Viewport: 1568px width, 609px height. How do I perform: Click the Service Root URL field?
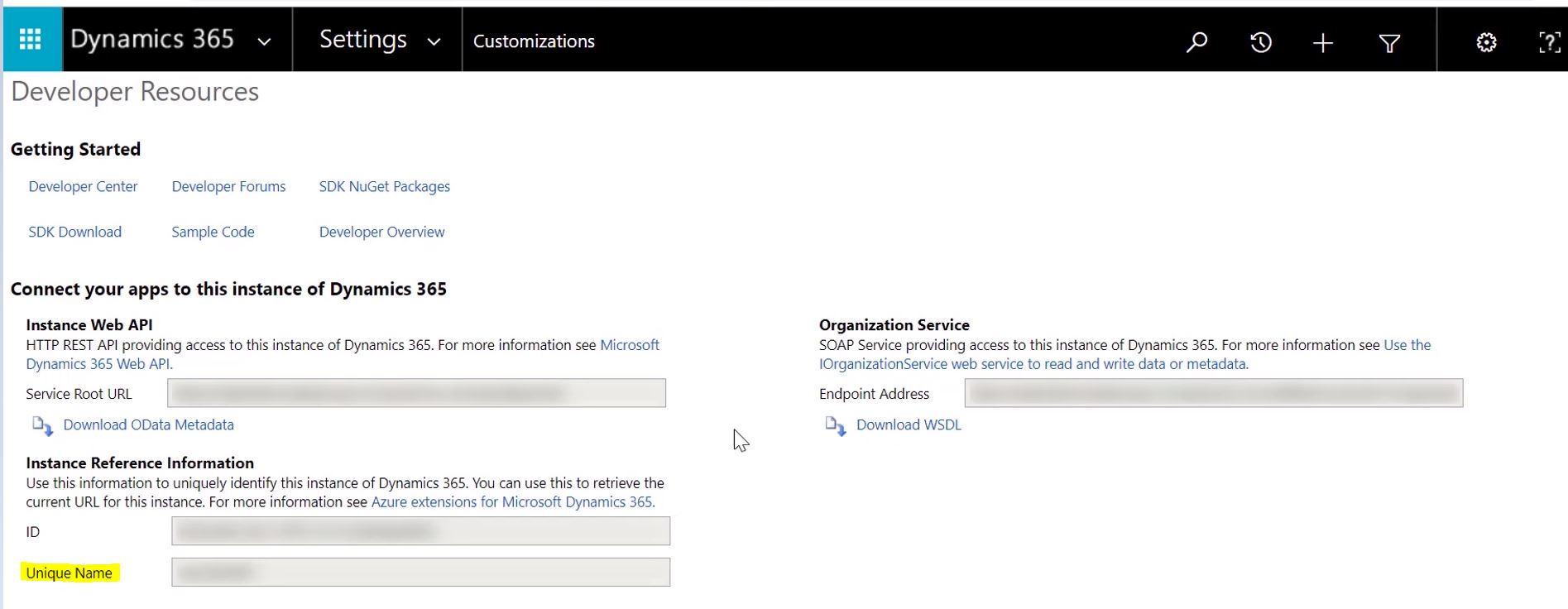416,393
